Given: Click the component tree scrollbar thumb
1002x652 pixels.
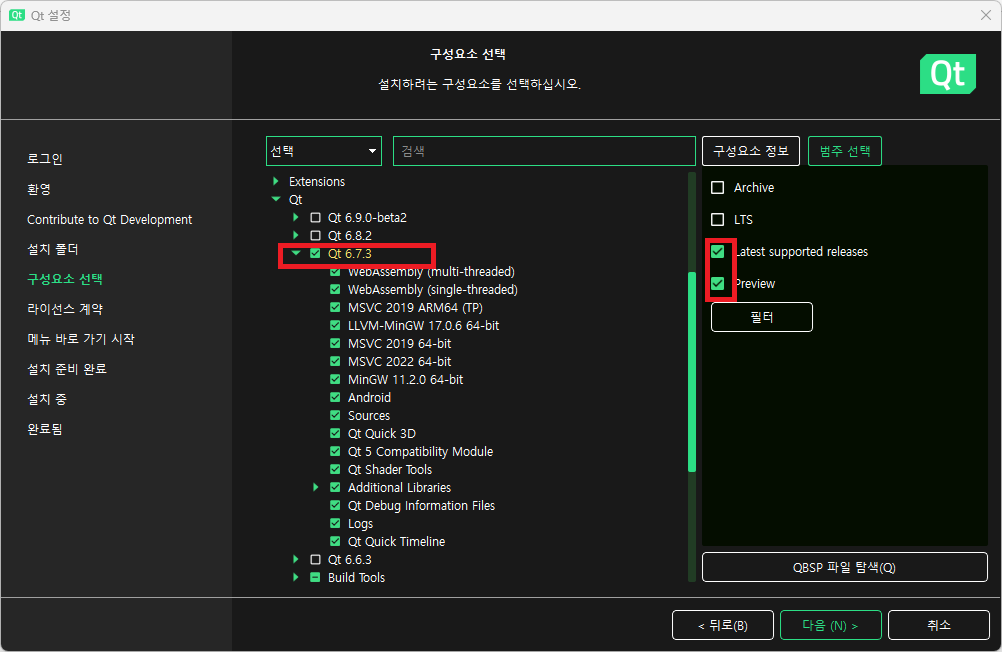Looking at the screenshot, I should 691,372.
